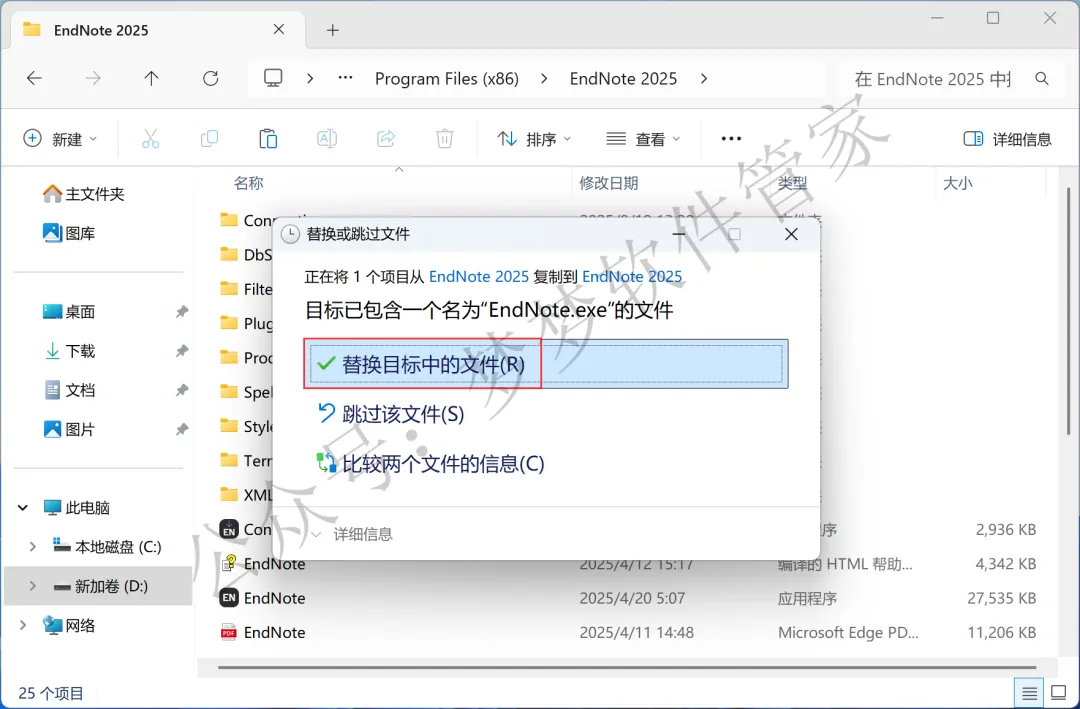Image resolution: width=1080 pixels, height=709 pixels.
Task: Click chevron after EndNote 2025 breadcrumb
Action: click(x=703, y=79)
